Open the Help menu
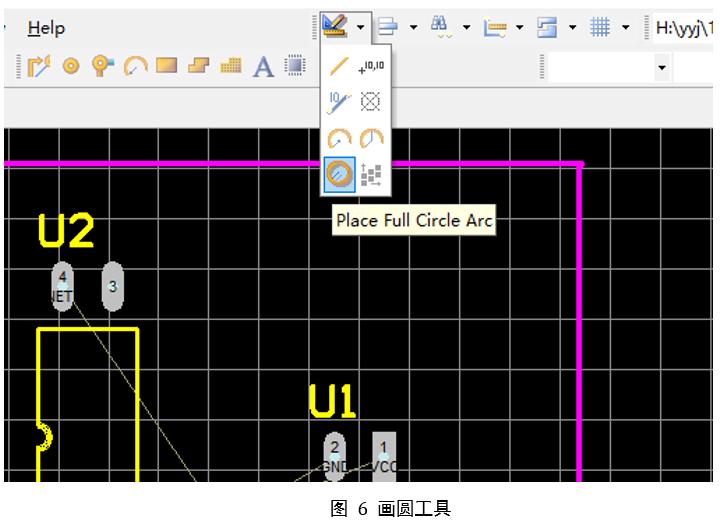720x530 pixels. (46, 28)
